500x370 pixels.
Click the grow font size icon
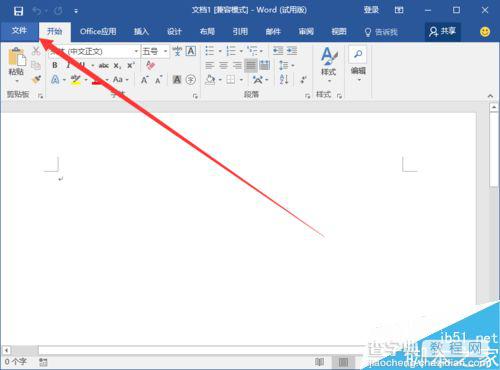[145, 80]
